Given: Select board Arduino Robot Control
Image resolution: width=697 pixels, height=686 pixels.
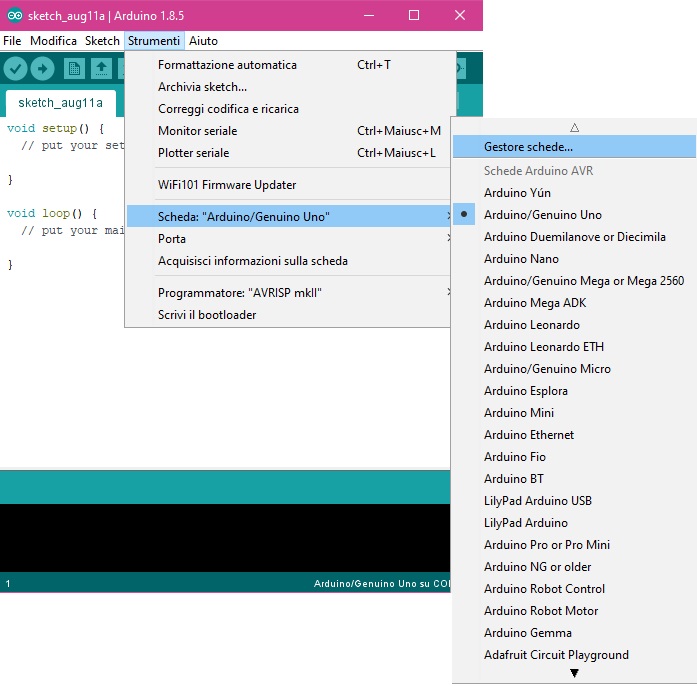Looking at the screenshot, I should point(574,589).
